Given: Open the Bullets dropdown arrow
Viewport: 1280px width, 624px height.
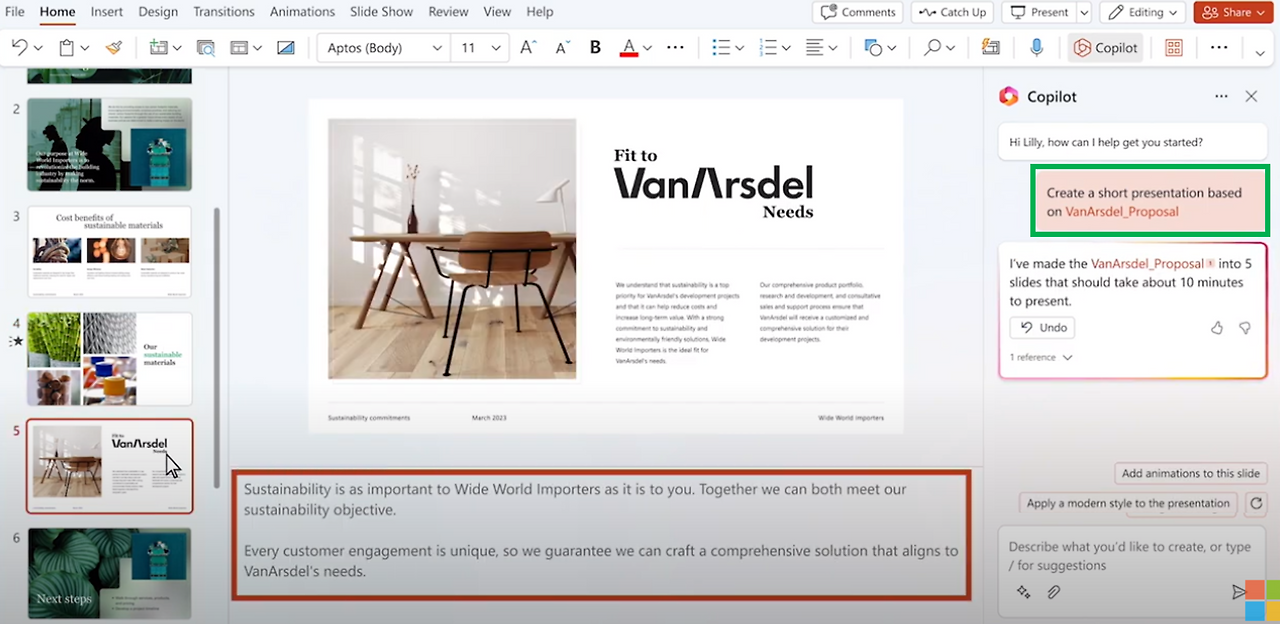Looking at the screenshot, I should pos(739,48).
